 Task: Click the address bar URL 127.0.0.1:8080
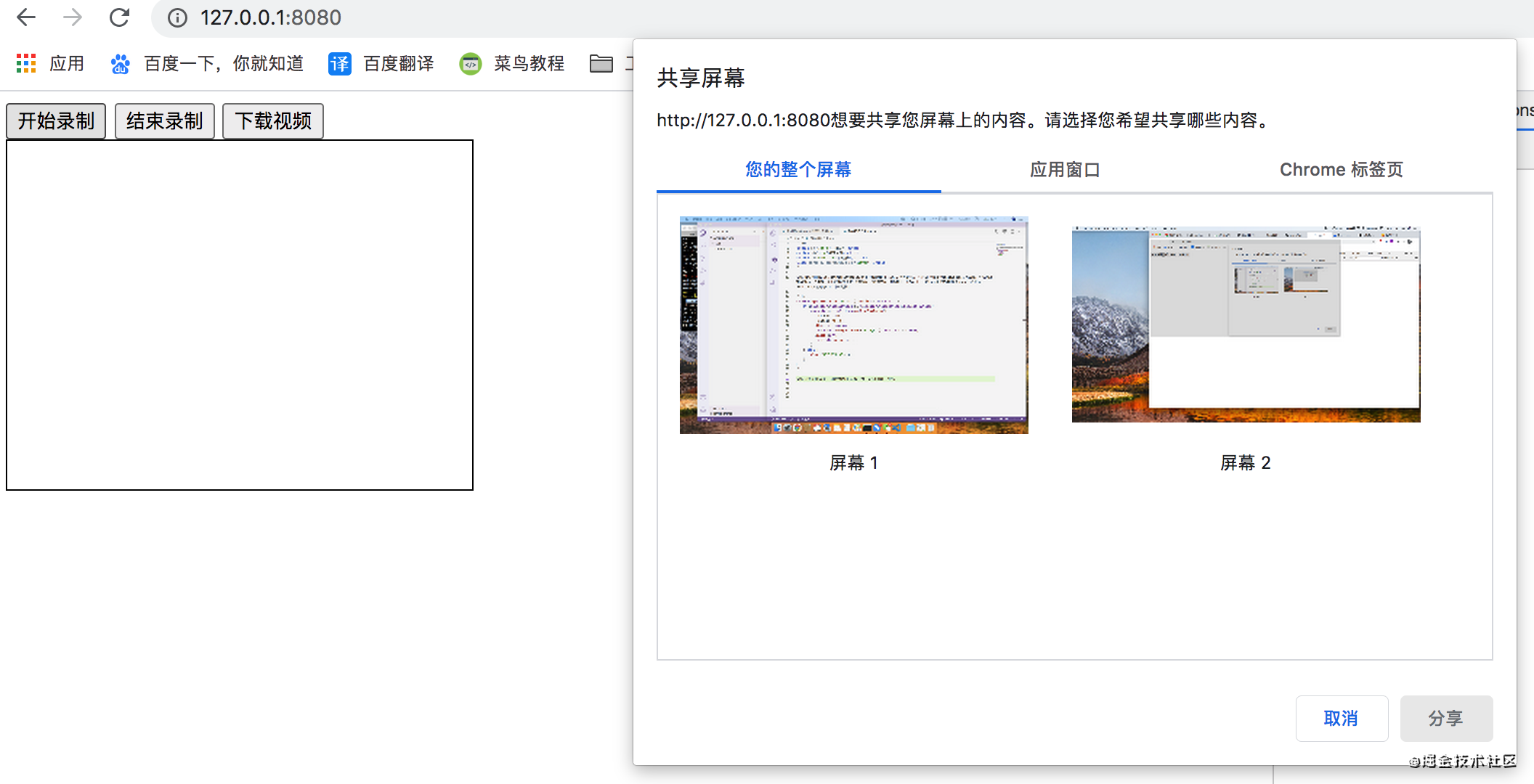270,17
